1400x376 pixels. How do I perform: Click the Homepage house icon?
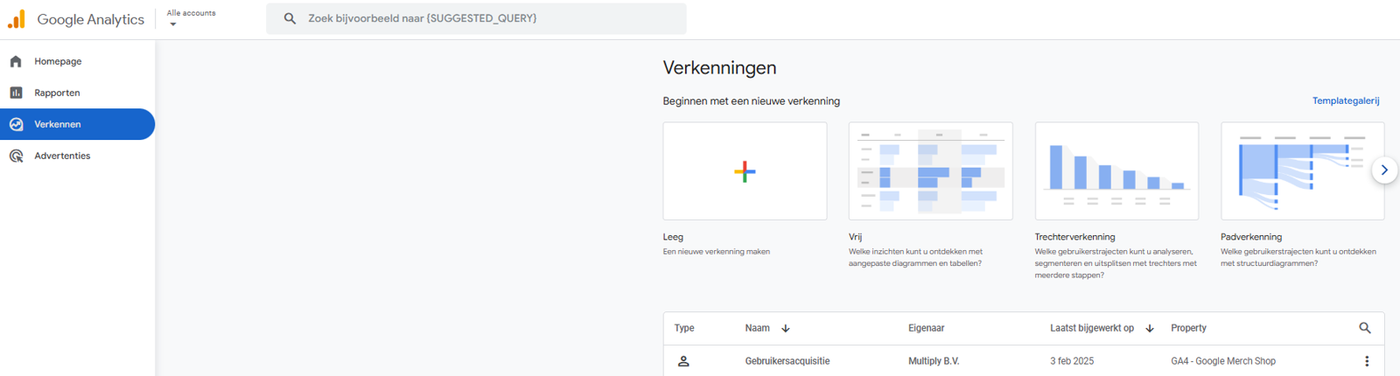point(16,61)
